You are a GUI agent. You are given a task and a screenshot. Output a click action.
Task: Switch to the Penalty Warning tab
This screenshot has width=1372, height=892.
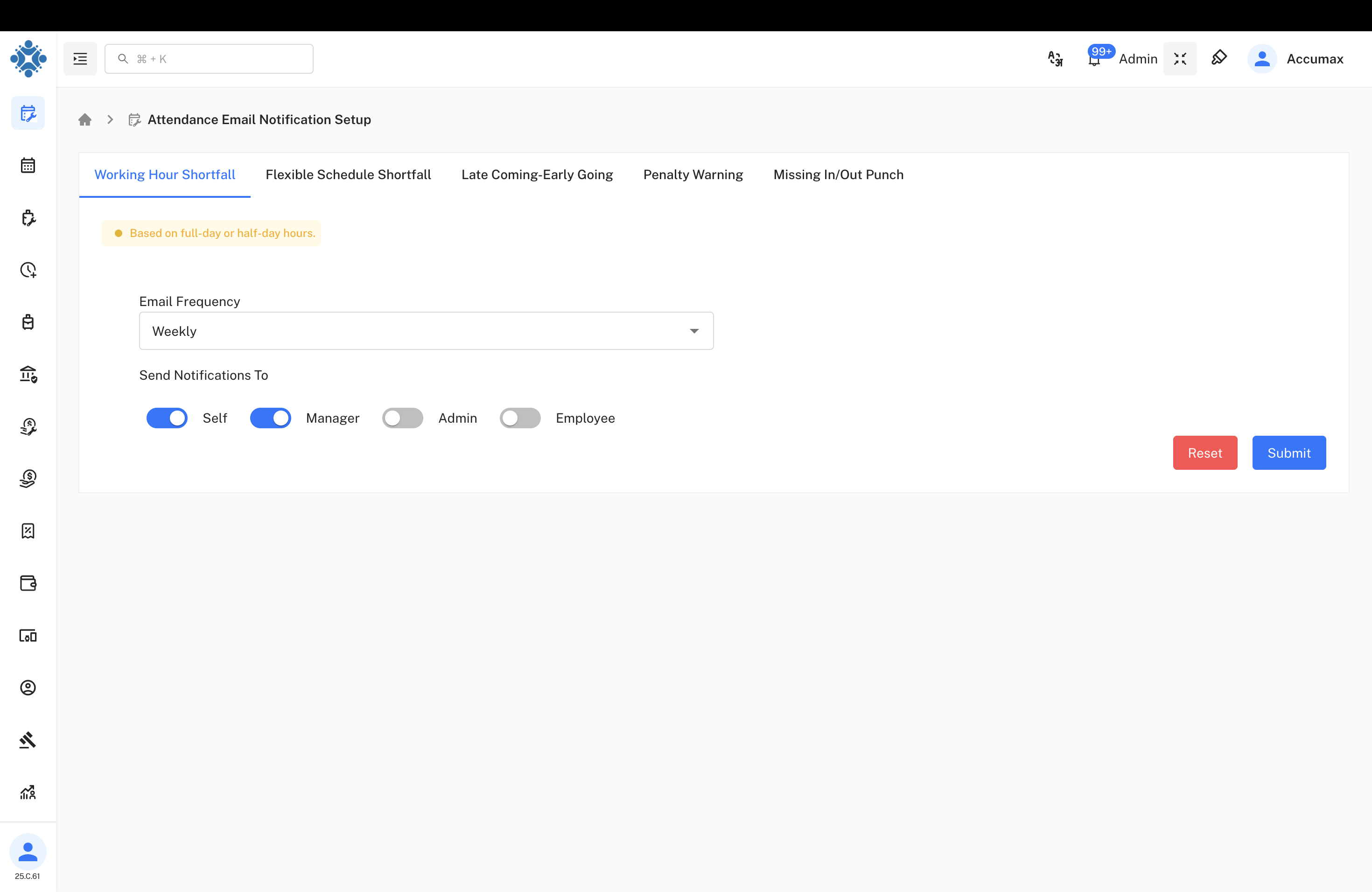pyautogui.click(x=693, y=174)
